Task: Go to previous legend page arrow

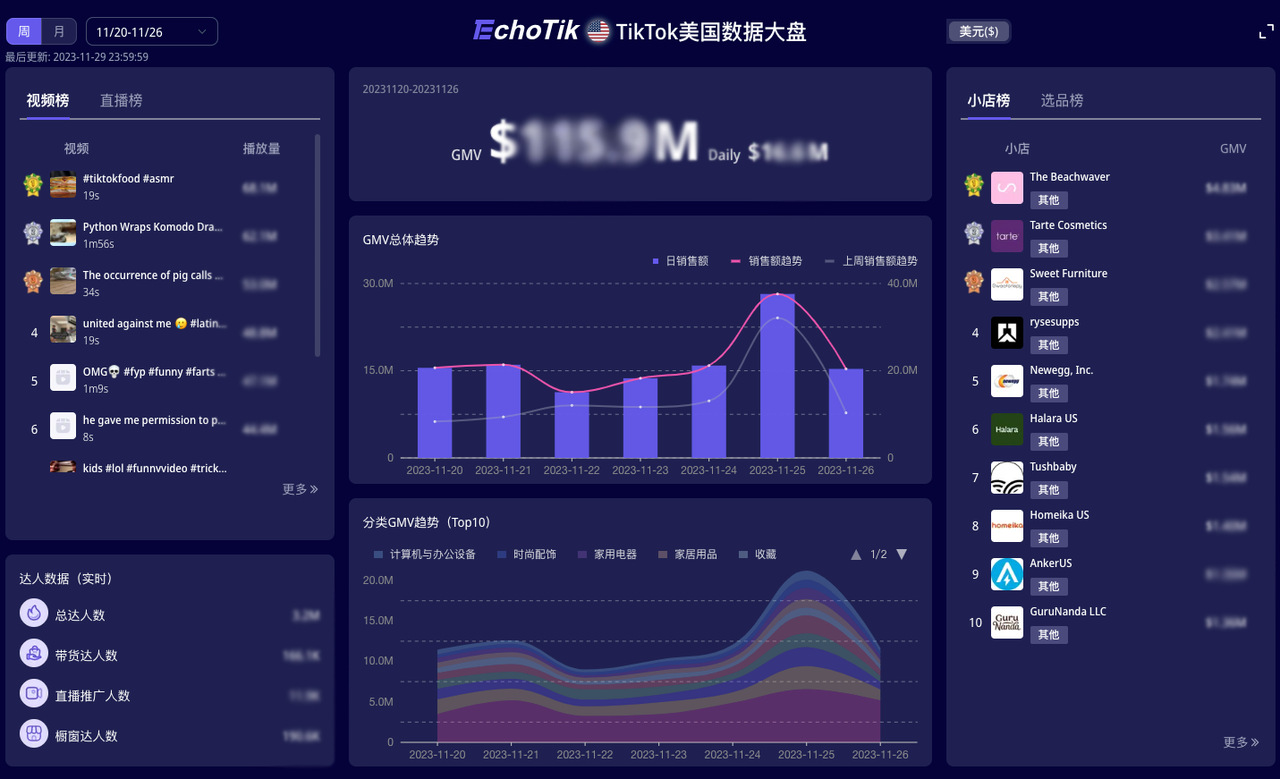Action: (x=856, y=554)
